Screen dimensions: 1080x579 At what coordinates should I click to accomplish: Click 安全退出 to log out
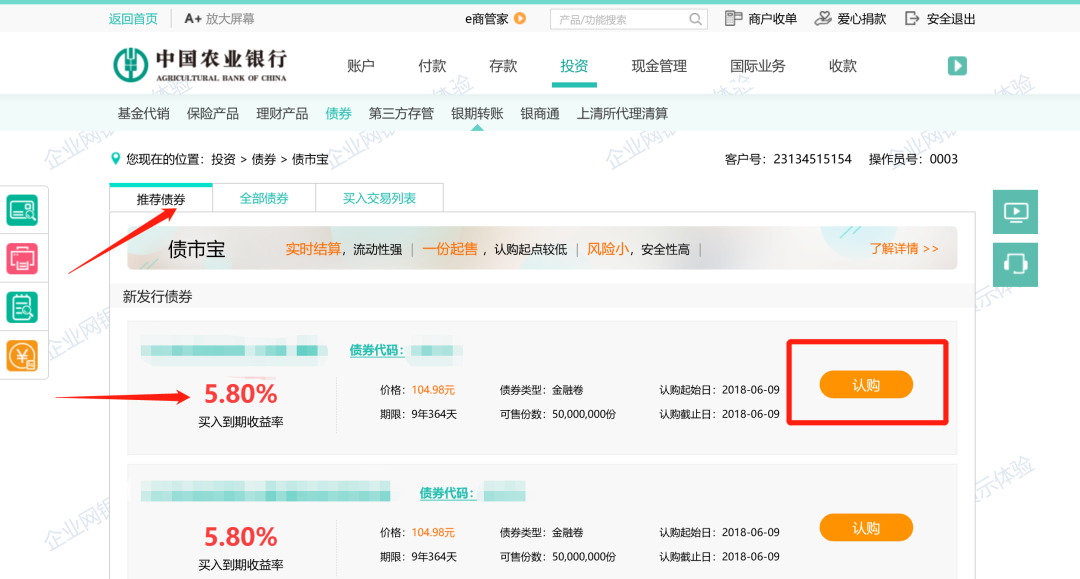coord(940,19)
